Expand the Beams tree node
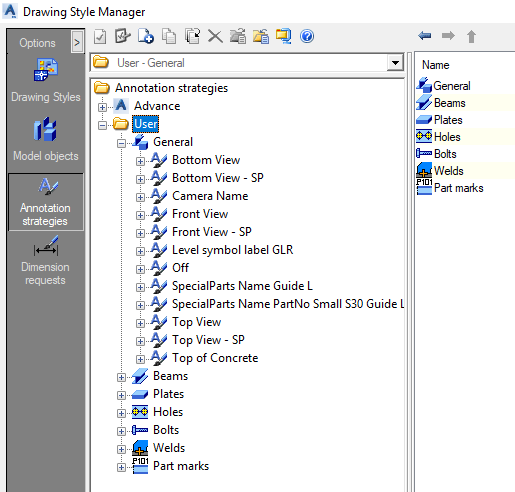This screenshot has width=515, height=492. (x=121, y=377)
